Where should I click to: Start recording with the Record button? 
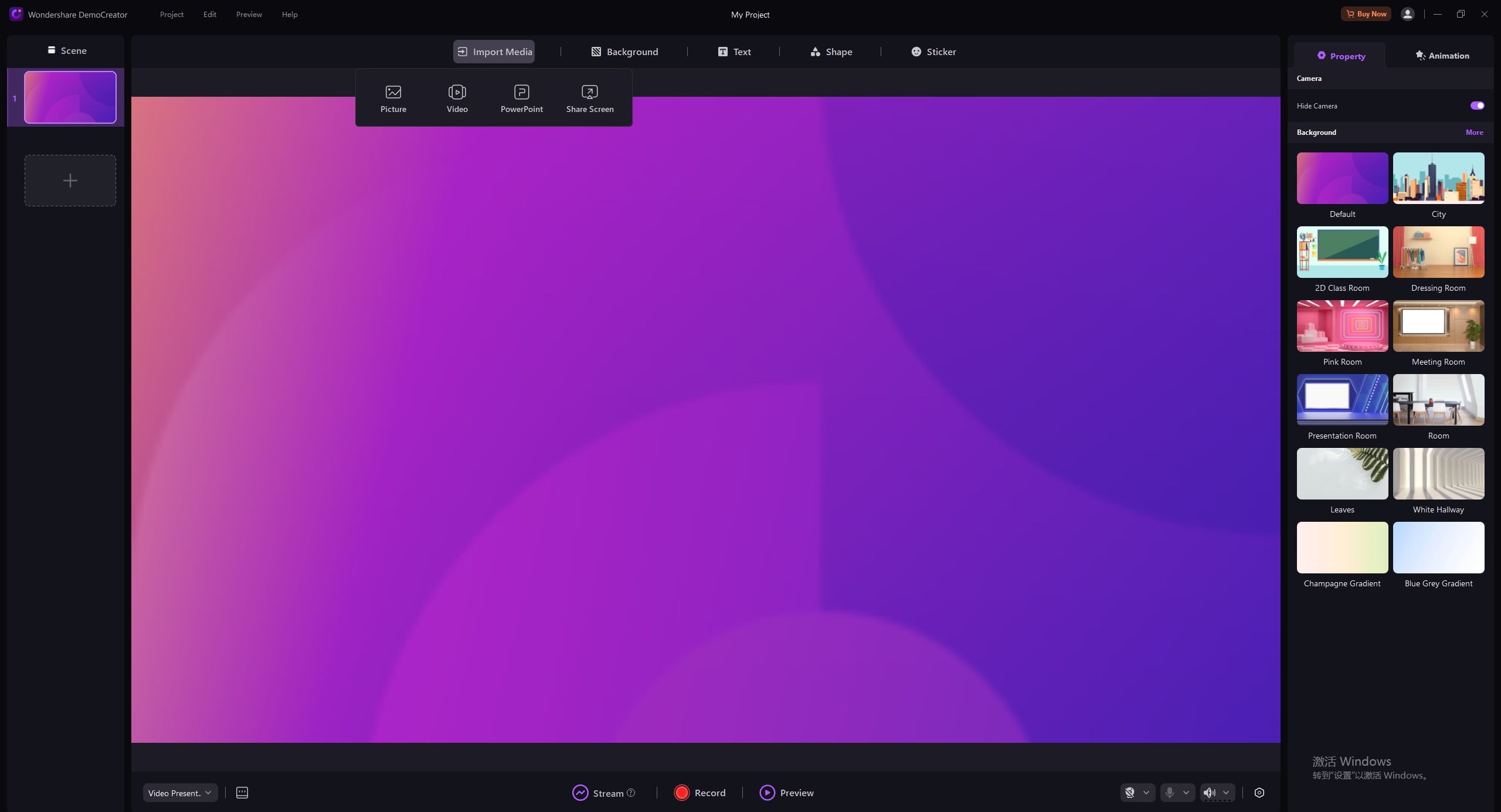(x=699, y=793)
